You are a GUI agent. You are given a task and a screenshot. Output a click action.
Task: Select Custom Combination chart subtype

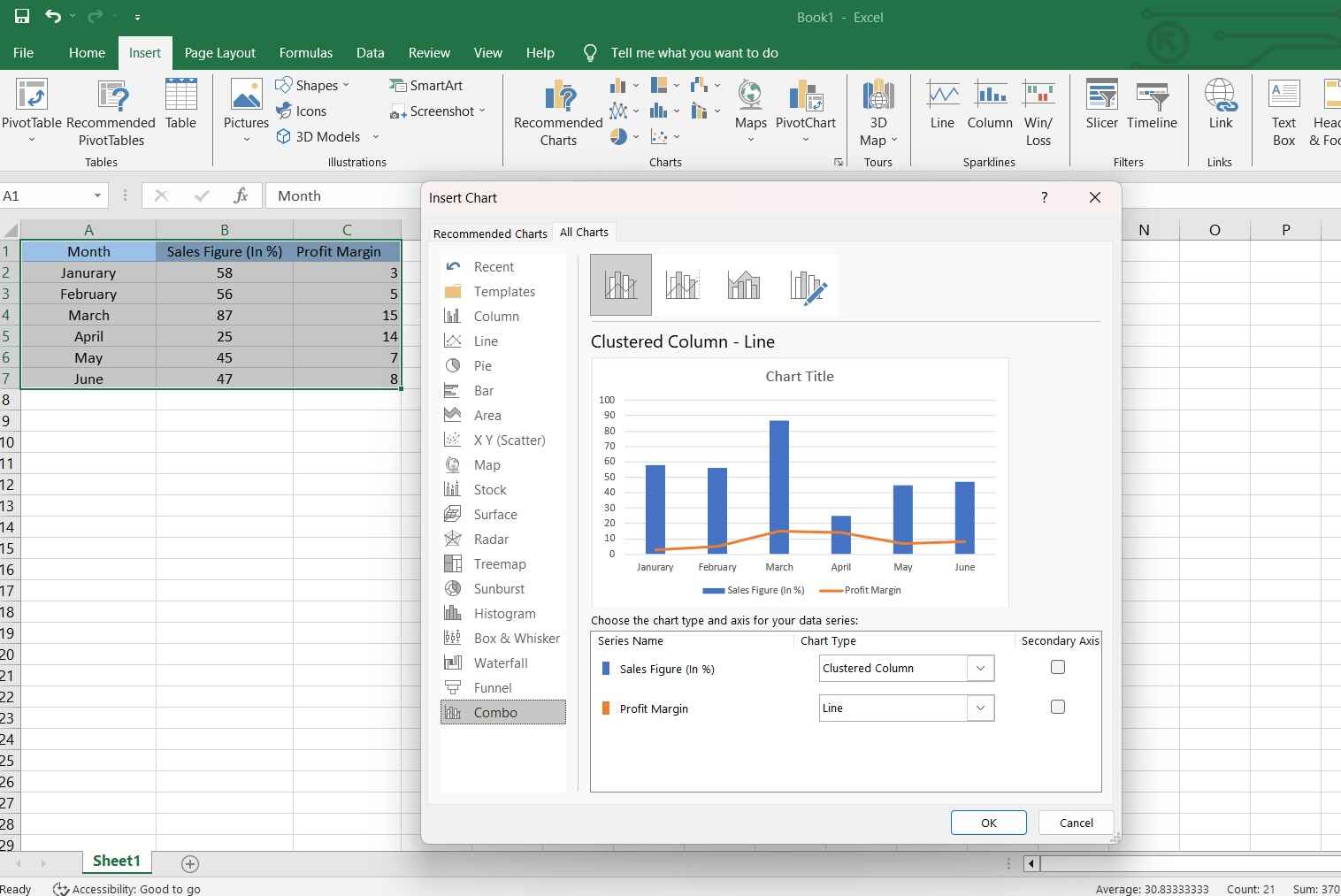click(x=807, y=285)
